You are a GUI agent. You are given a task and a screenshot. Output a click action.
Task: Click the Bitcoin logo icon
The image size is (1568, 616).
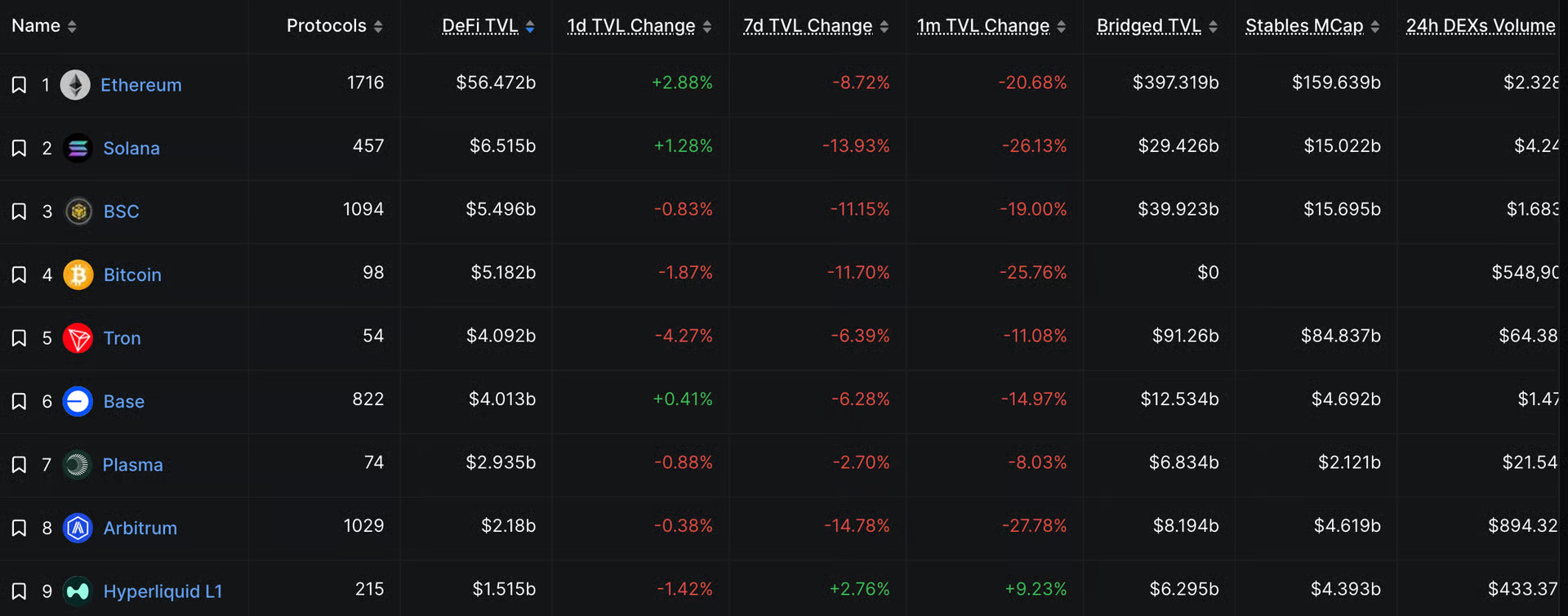tap(78, 275)
